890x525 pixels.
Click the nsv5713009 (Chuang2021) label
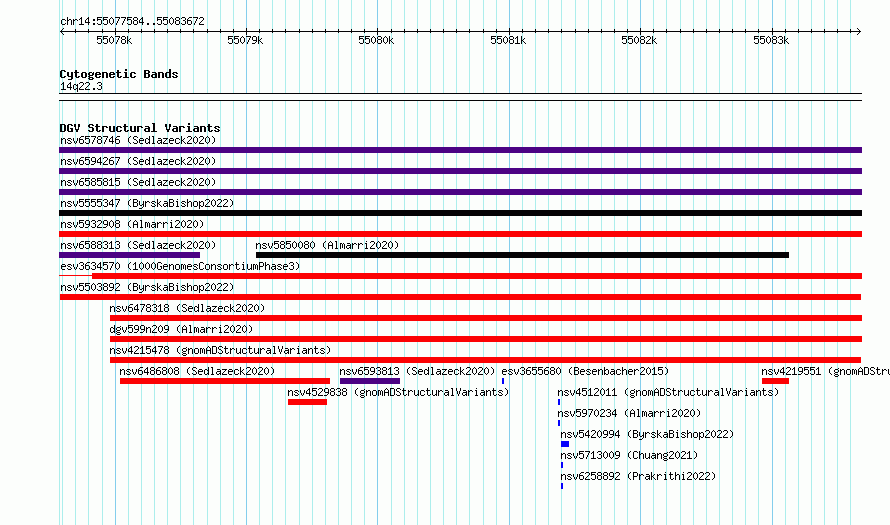[x=629, y=455]
